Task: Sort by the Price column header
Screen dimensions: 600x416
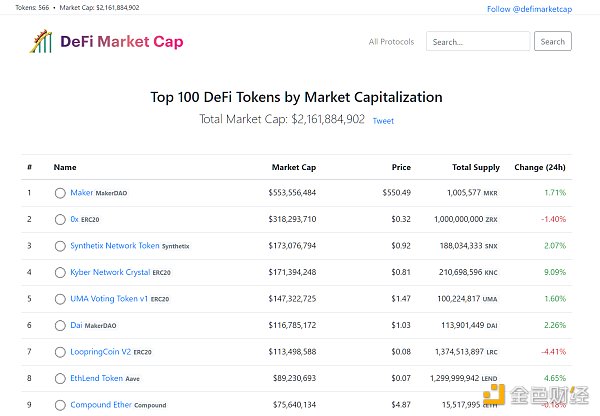Action: [x=401, y=167]
